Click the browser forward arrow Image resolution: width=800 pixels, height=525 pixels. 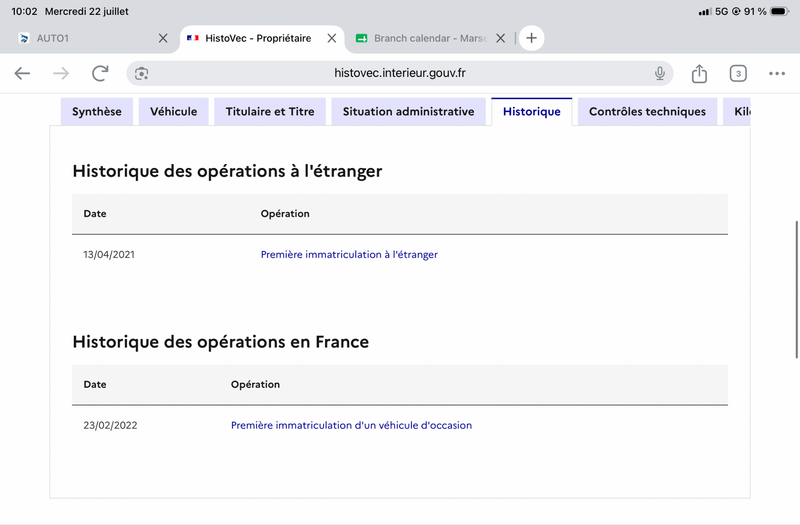click(61, 73)
